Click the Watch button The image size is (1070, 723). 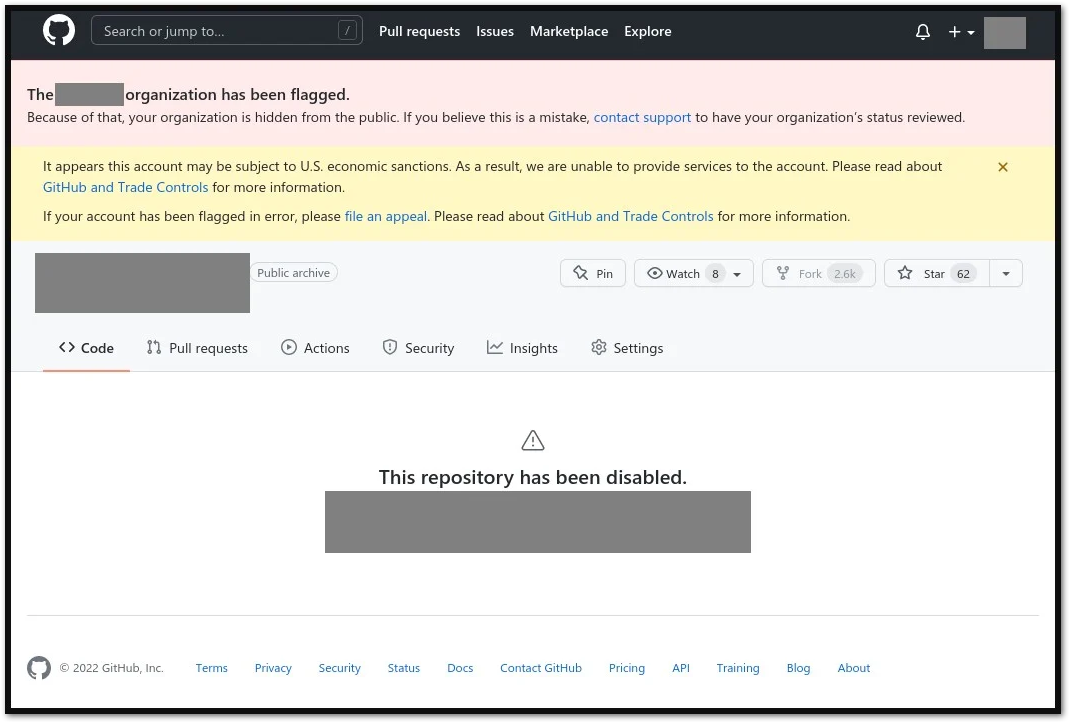pos(693,273)
